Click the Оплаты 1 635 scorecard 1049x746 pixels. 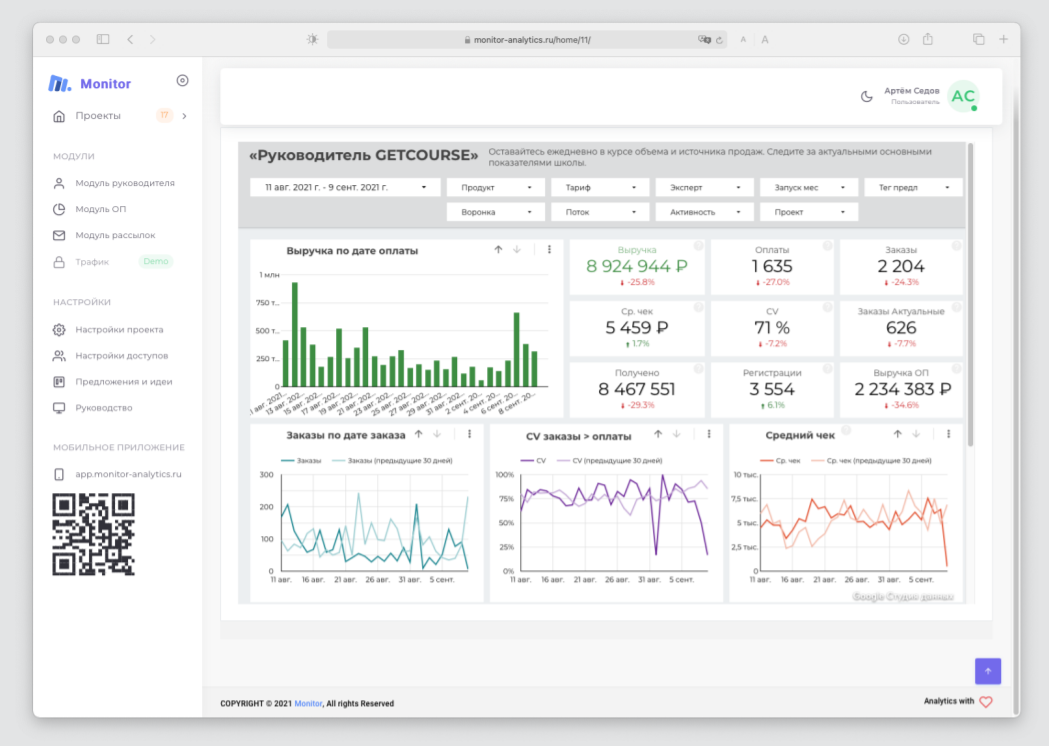click(772, 266)
